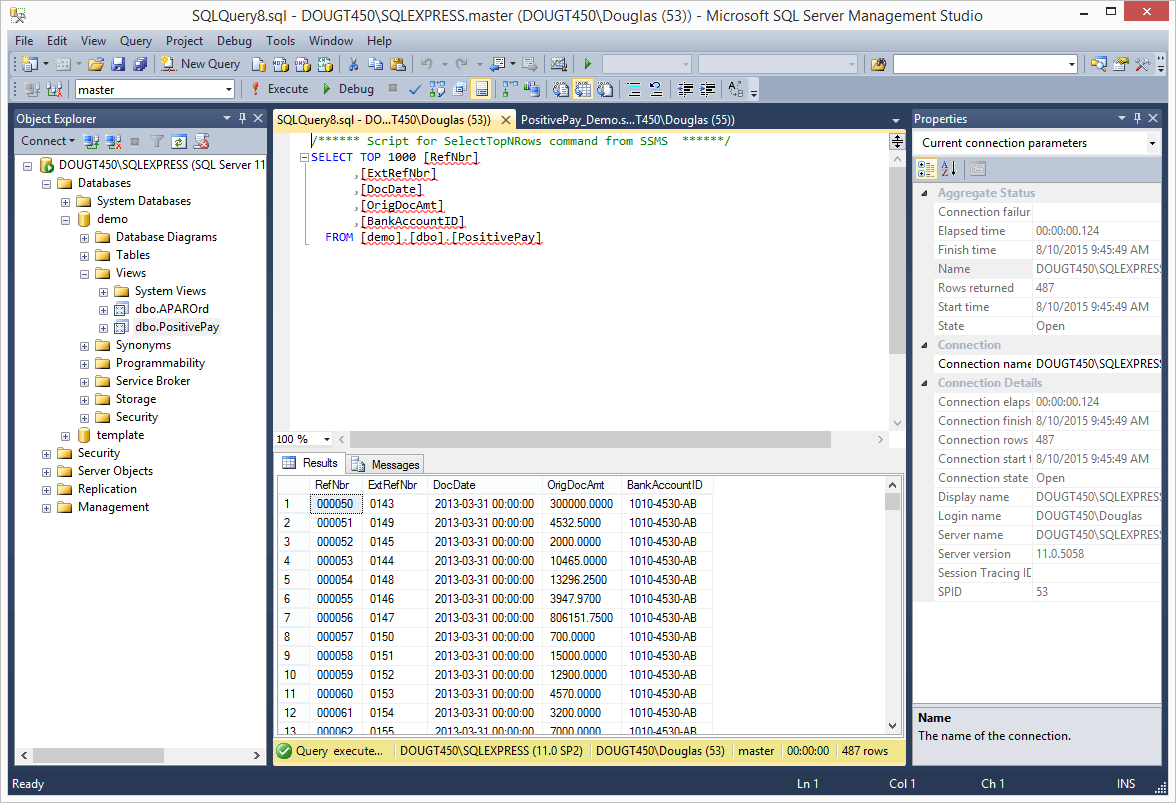Click the Open File folder icon
This screenshot has height=803, width=1176.
pos(96,64)
